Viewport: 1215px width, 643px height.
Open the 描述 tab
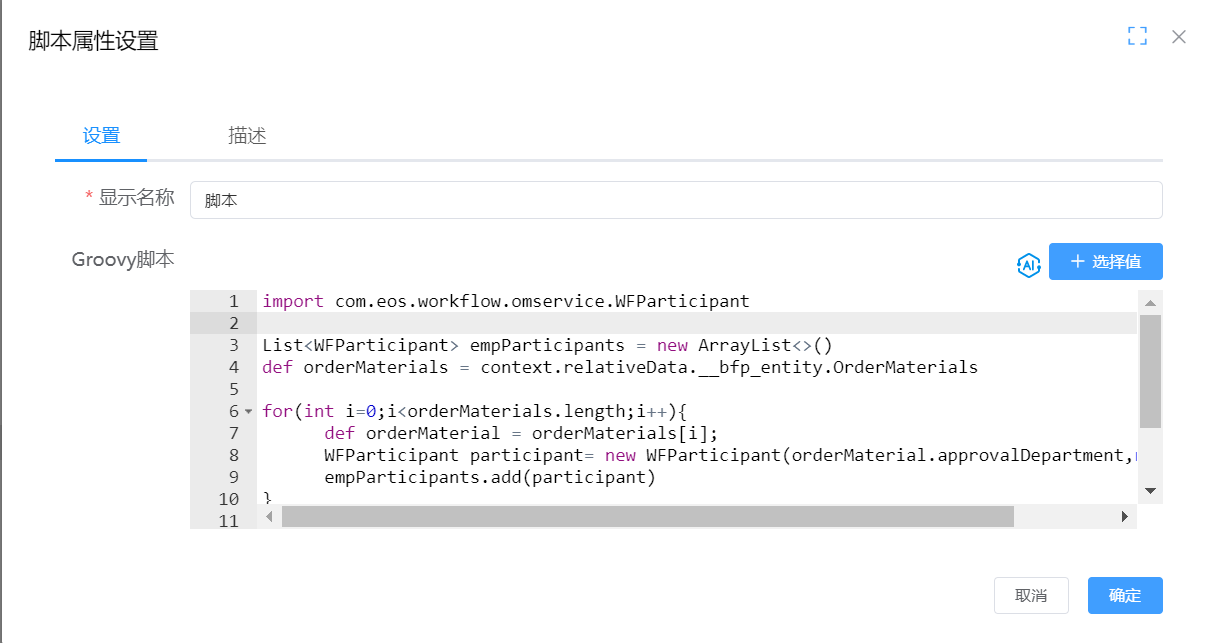[247, 136]
